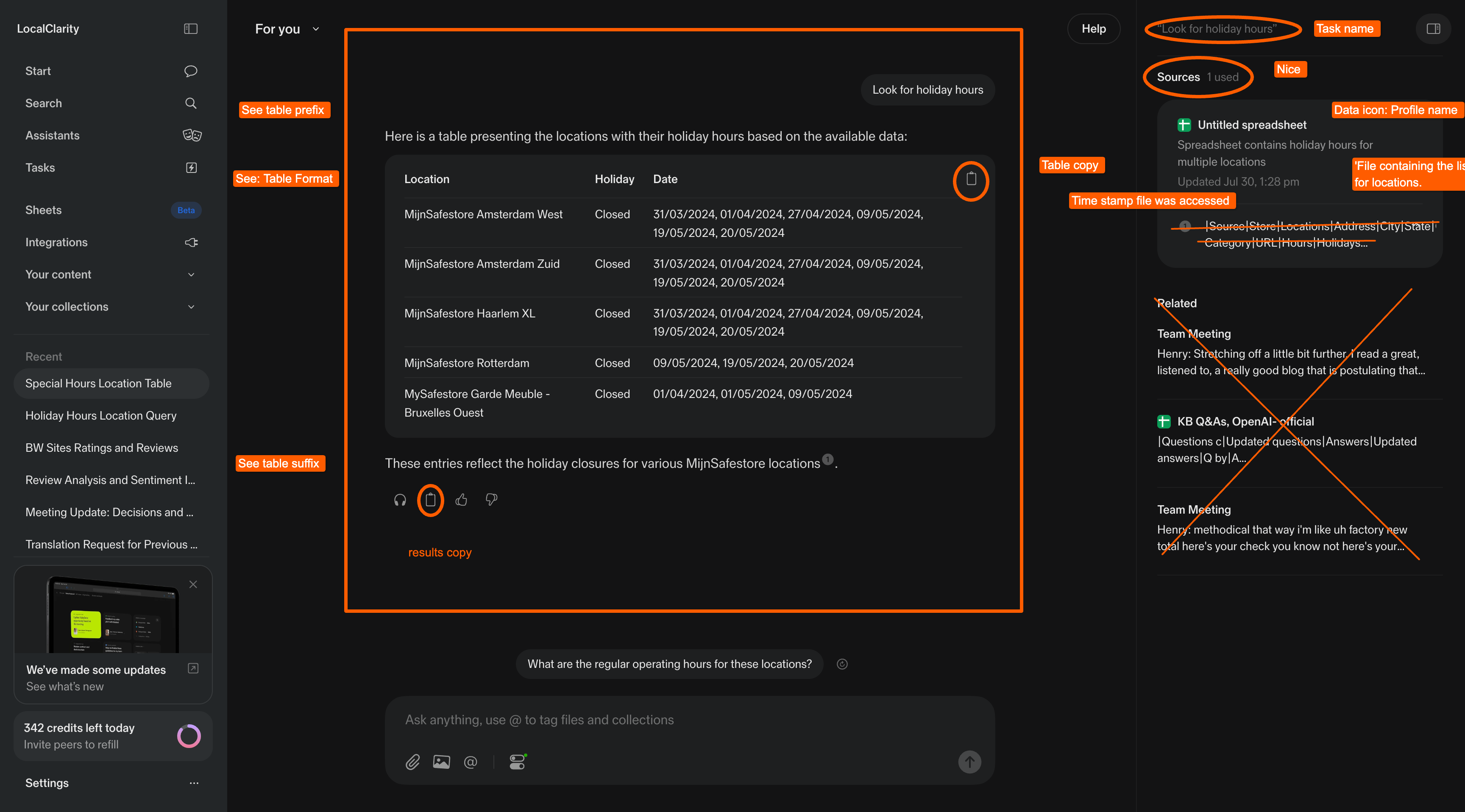The image size is (1465, 812).
Task: Open See what's new link
Action: point(65,686)
